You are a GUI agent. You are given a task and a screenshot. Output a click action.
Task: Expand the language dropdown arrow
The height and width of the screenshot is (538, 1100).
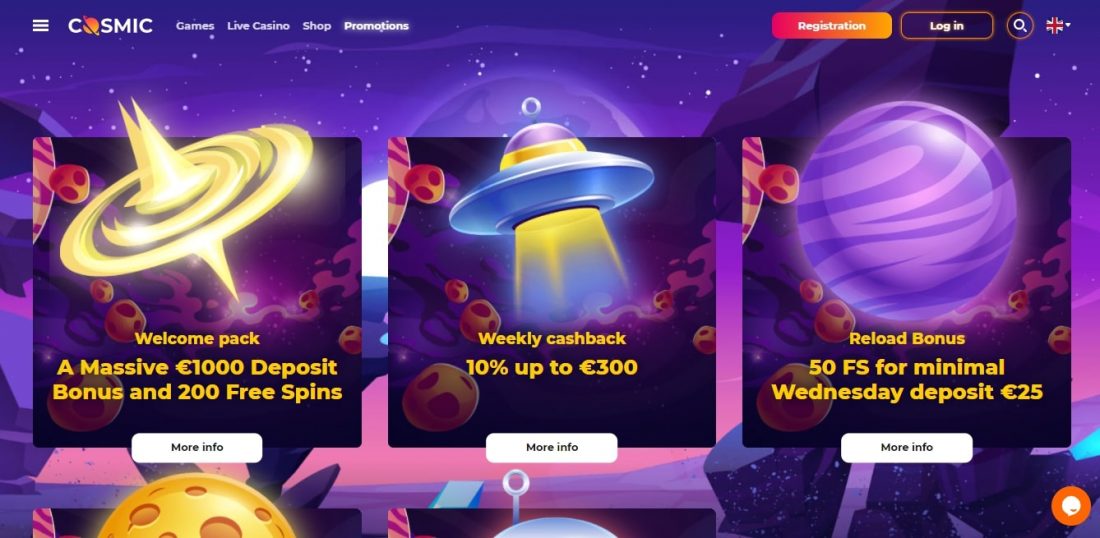pos(1068,26)
